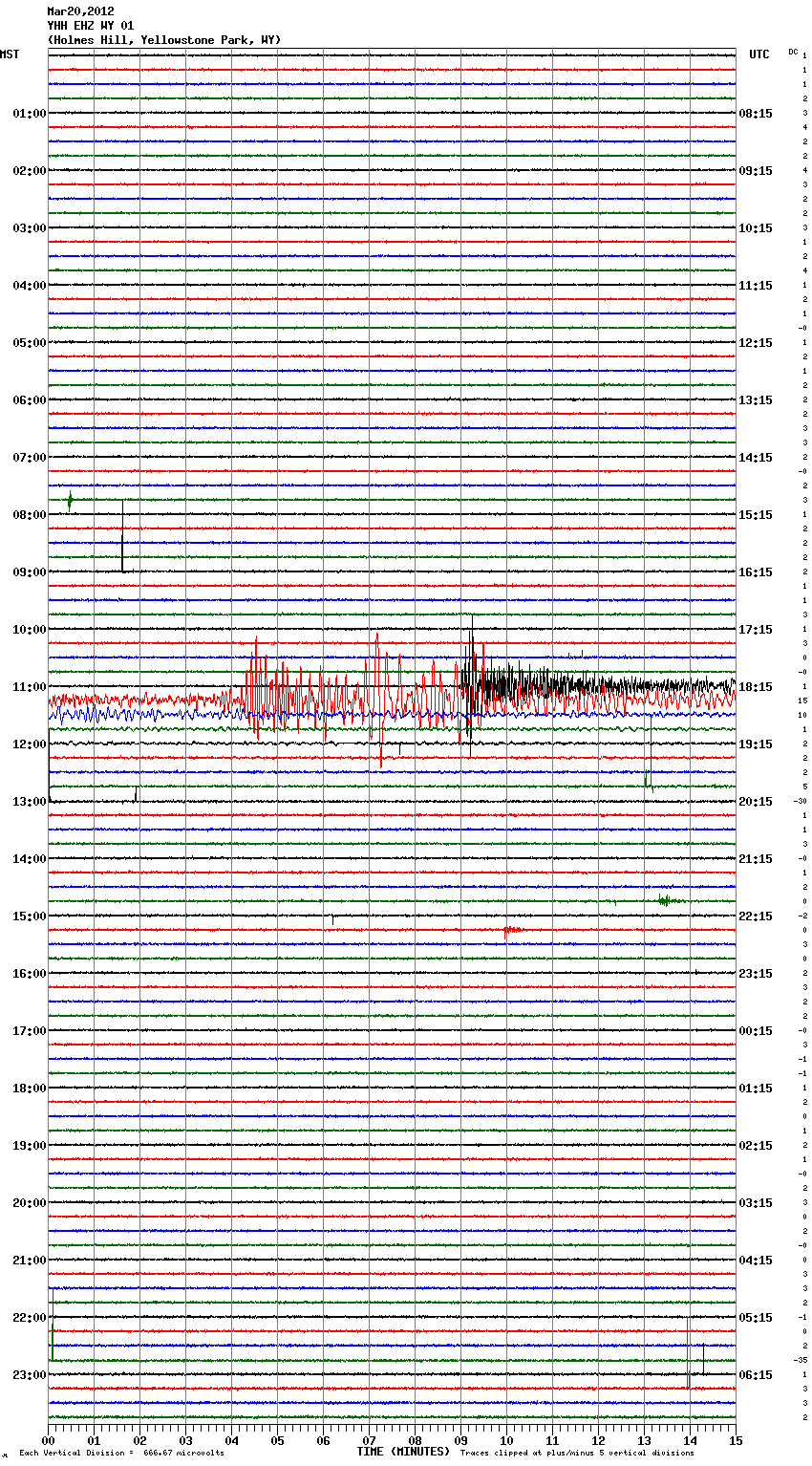The width and height of the screenshot is (812, 1466).
Task: Click the 23:15 UTC time label
Action: (x=756, y=974)
